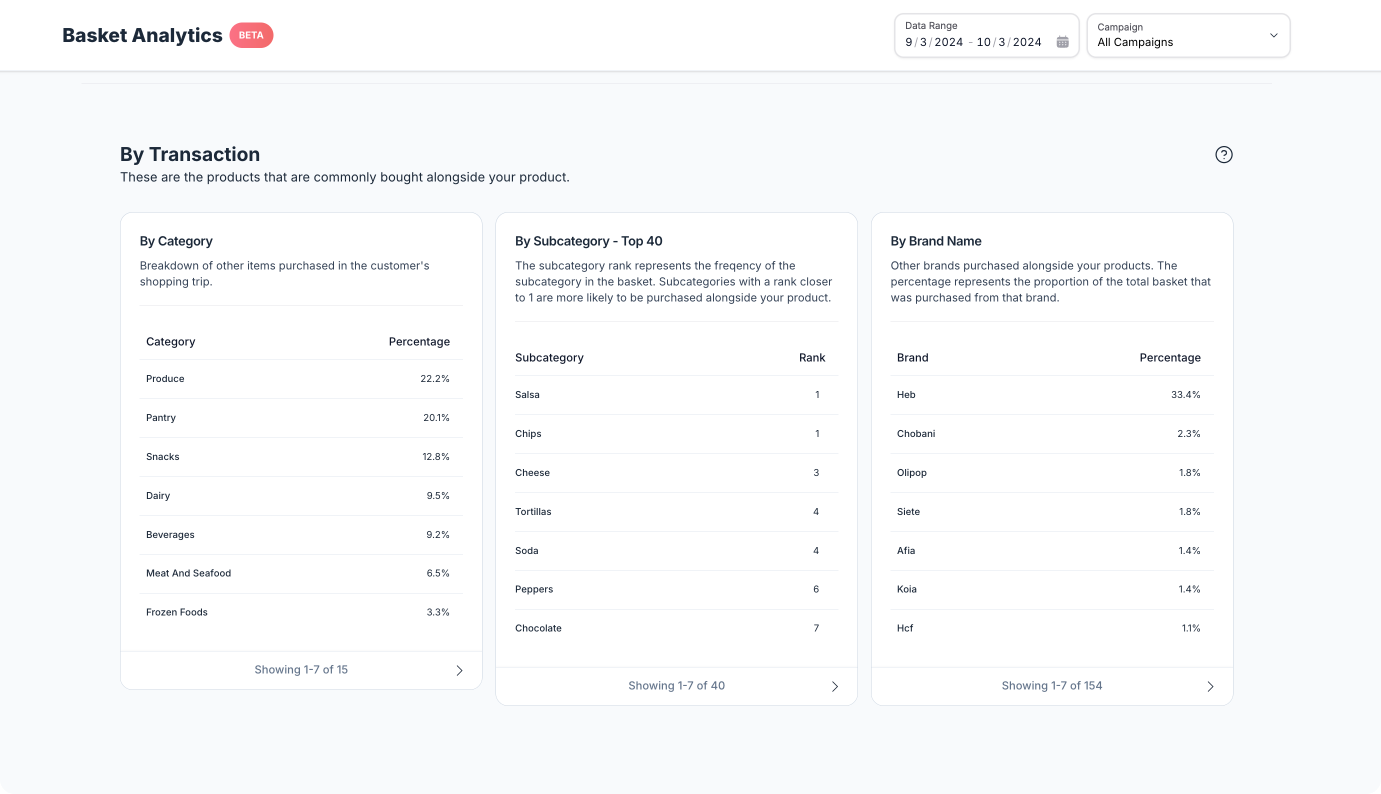
Task: Select the Hcf brand row
Action: tap(1052, 628)
